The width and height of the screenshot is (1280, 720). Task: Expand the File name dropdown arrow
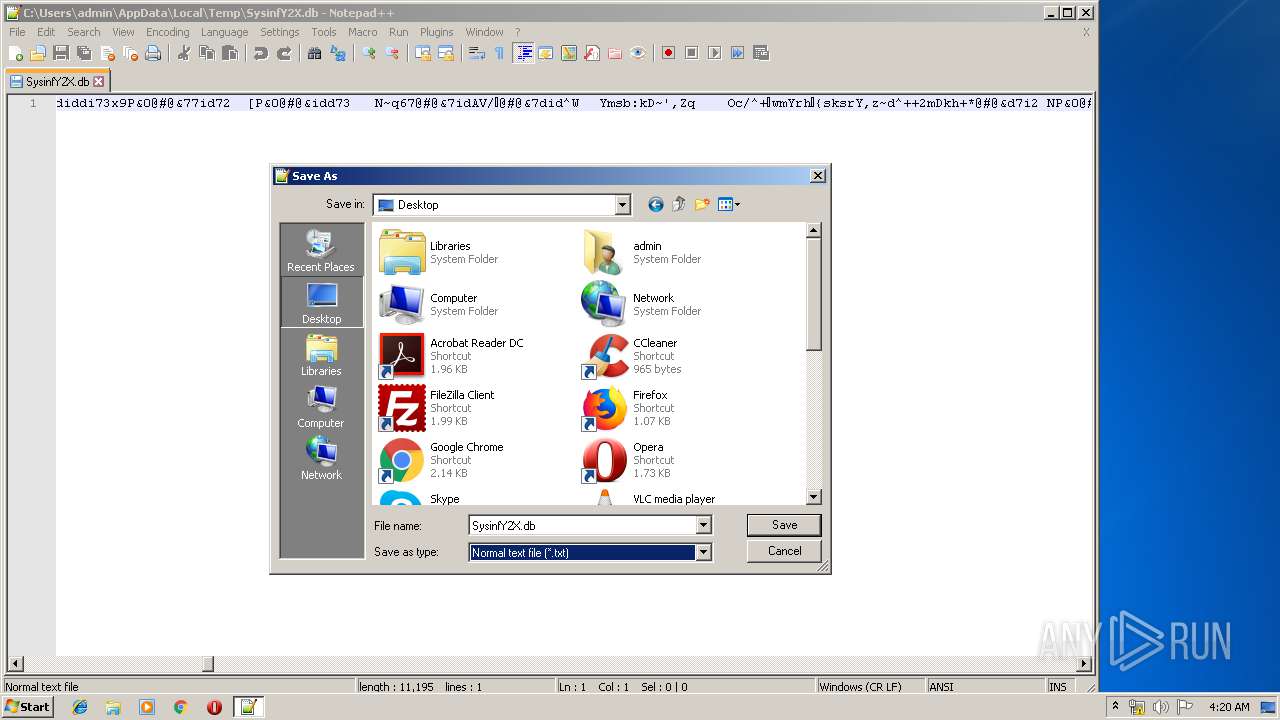click(703, 525)
